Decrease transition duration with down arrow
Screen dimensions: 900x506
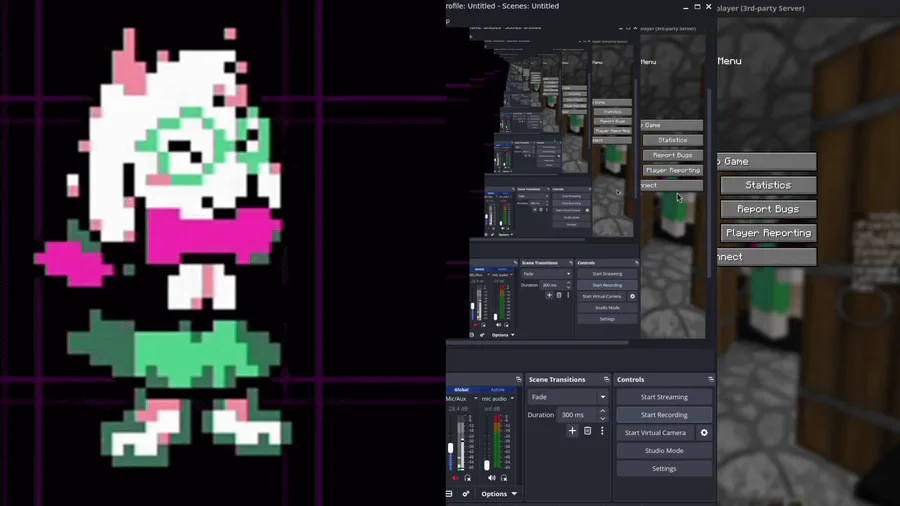point(603,418)
